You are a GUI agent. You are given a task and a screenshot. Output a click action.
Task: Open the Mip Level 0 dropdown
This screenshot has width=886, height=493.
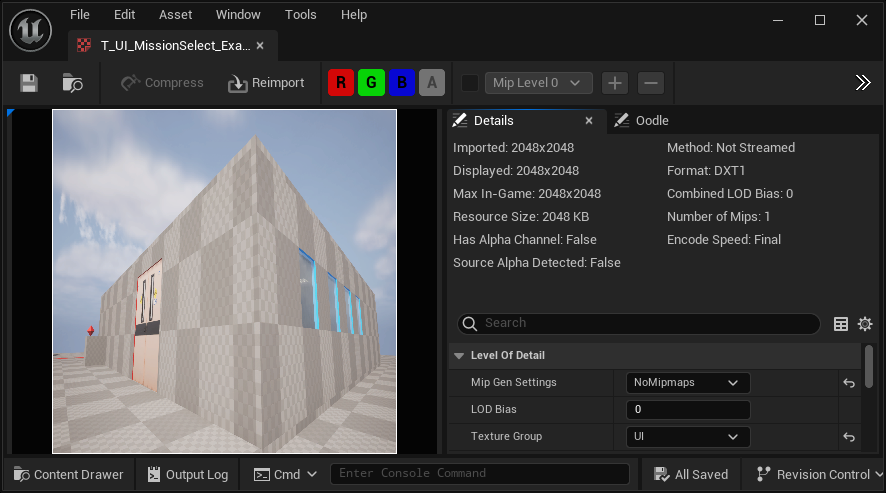point(539,83)
